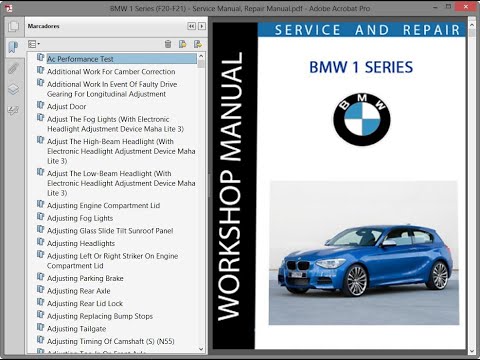
Task: Minimize the Adobe Acrobat Pro window
Action: [x=436, y=7]
